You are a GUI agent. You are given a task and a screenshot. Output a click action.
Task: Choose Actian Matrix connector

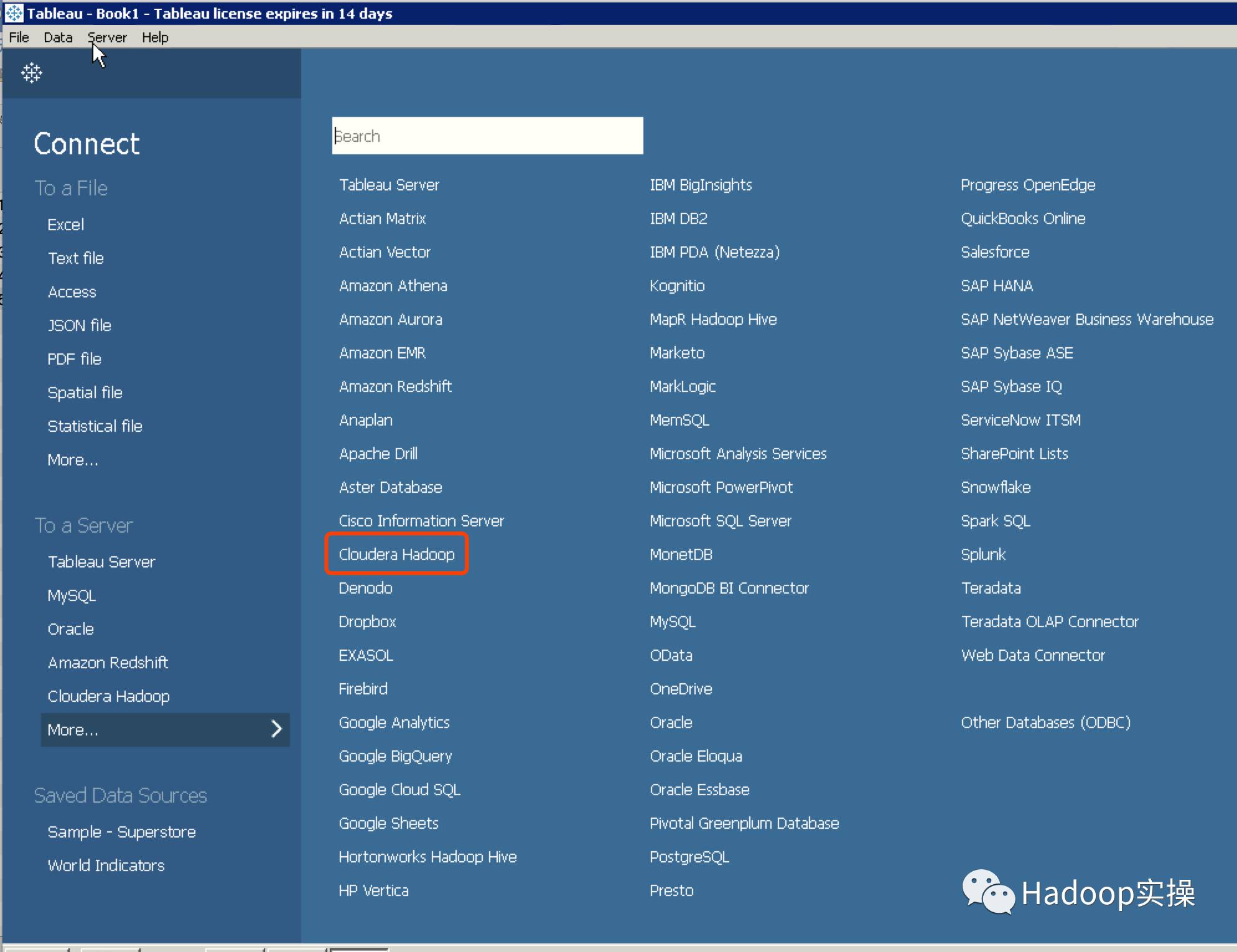tap(383, 218)
